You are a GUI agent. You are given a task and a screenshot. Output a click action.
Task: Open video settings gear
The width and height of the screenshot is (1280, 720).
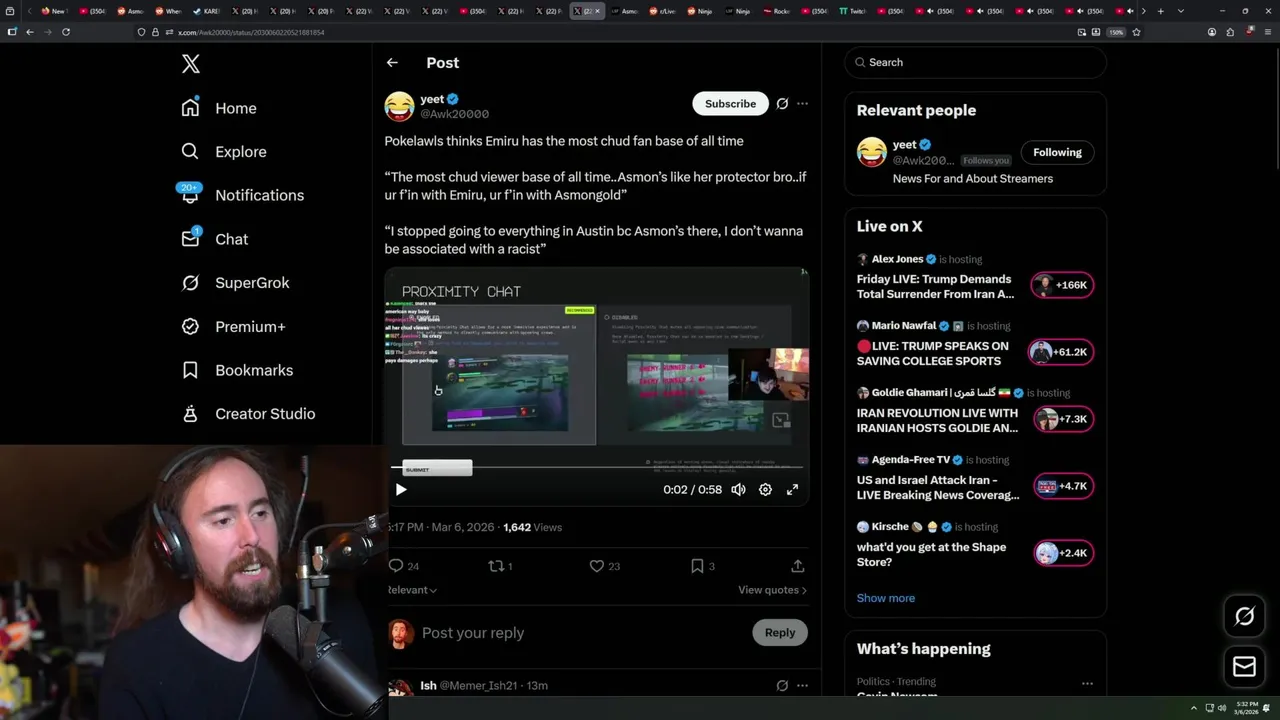(765, 490)
